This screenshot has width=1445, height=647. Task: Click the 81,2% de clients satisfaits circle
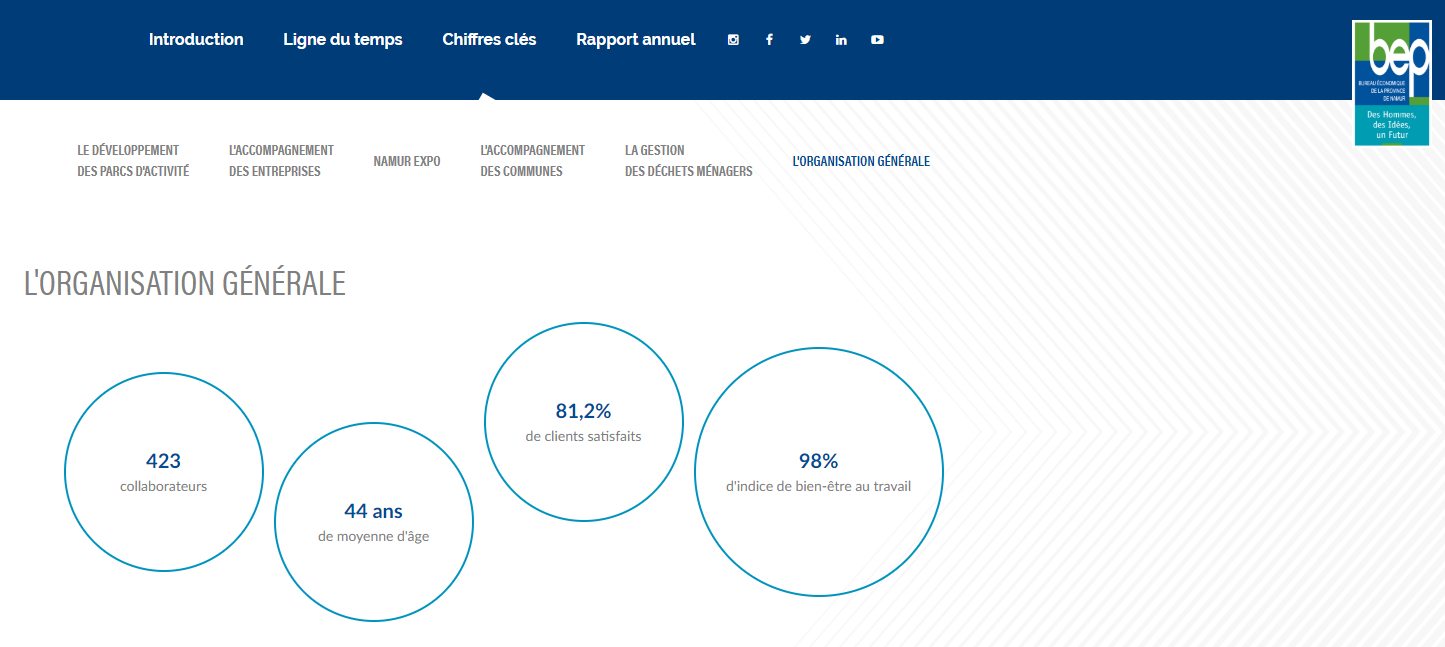coord(584,421)
